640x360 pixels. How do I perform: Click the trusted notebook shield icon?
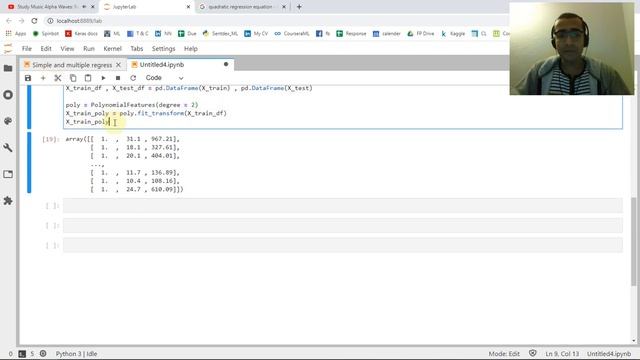click(x=533, y=353)
